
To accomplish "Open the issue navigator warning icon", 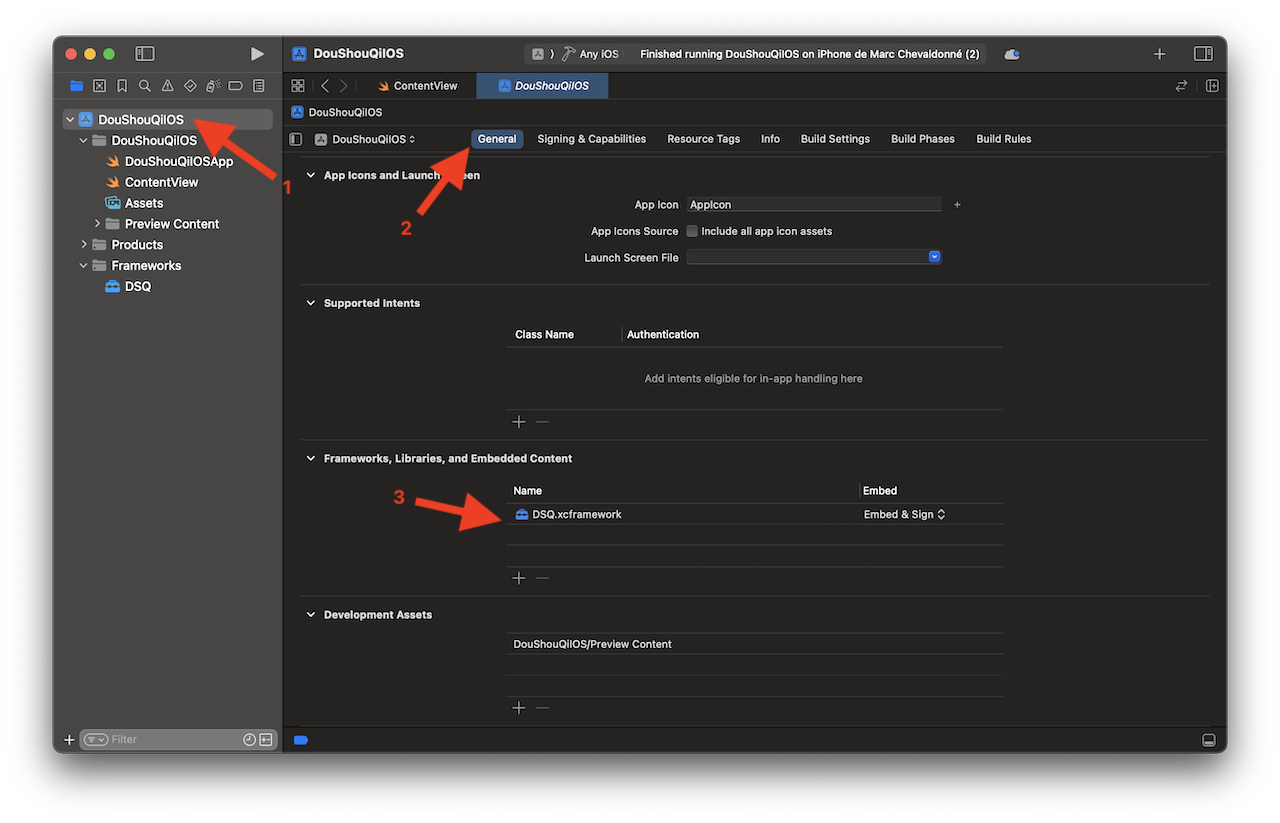I will click(167, 86).
